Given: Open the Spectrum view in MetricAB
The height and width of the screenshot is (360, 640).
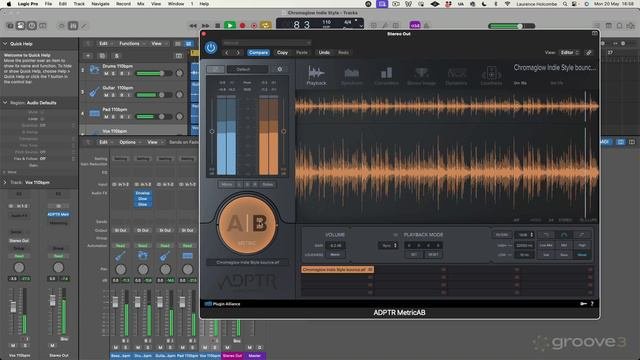Looking at the screenshot, I should pyautogui.click(x=351, y=76).
